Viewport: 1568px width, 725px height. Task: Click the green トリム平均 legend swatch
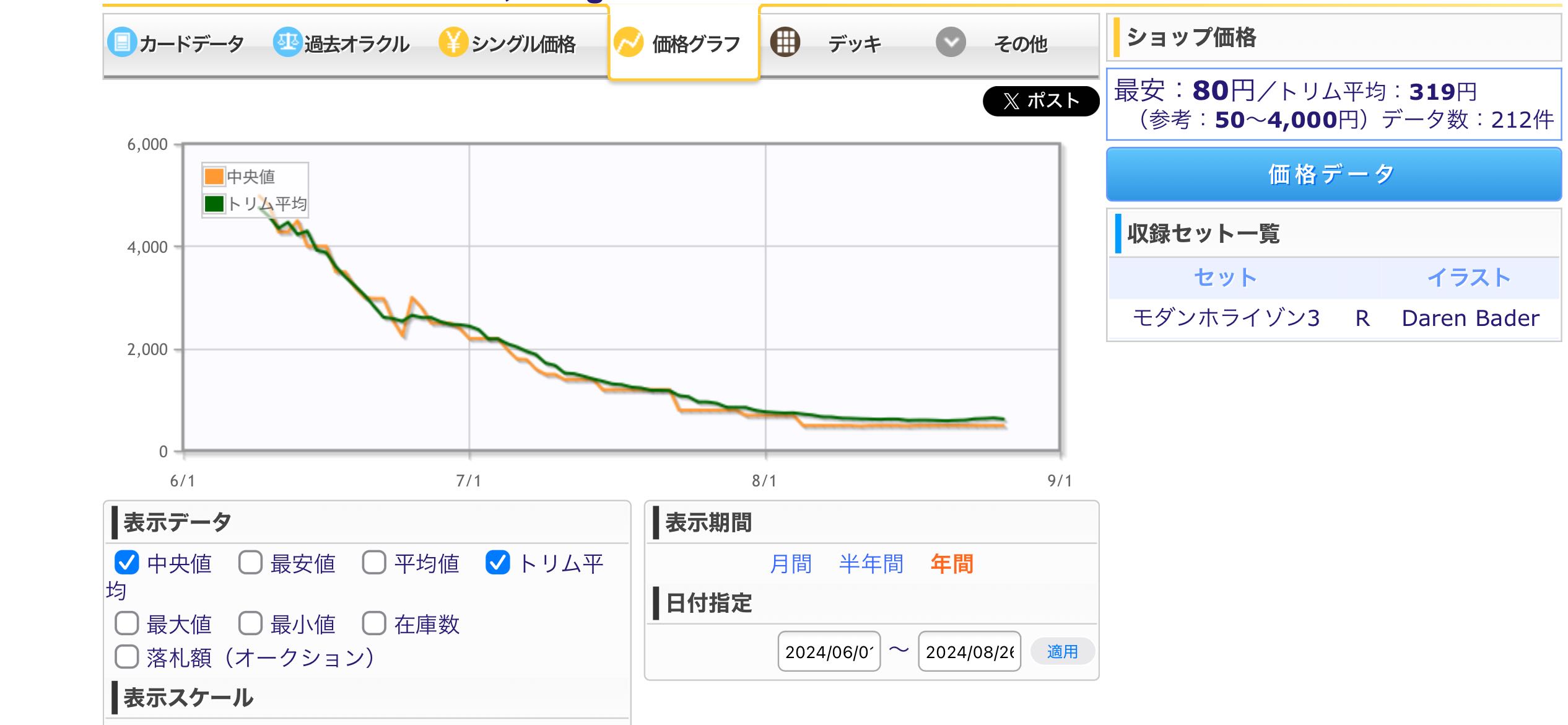pos(214,203)
